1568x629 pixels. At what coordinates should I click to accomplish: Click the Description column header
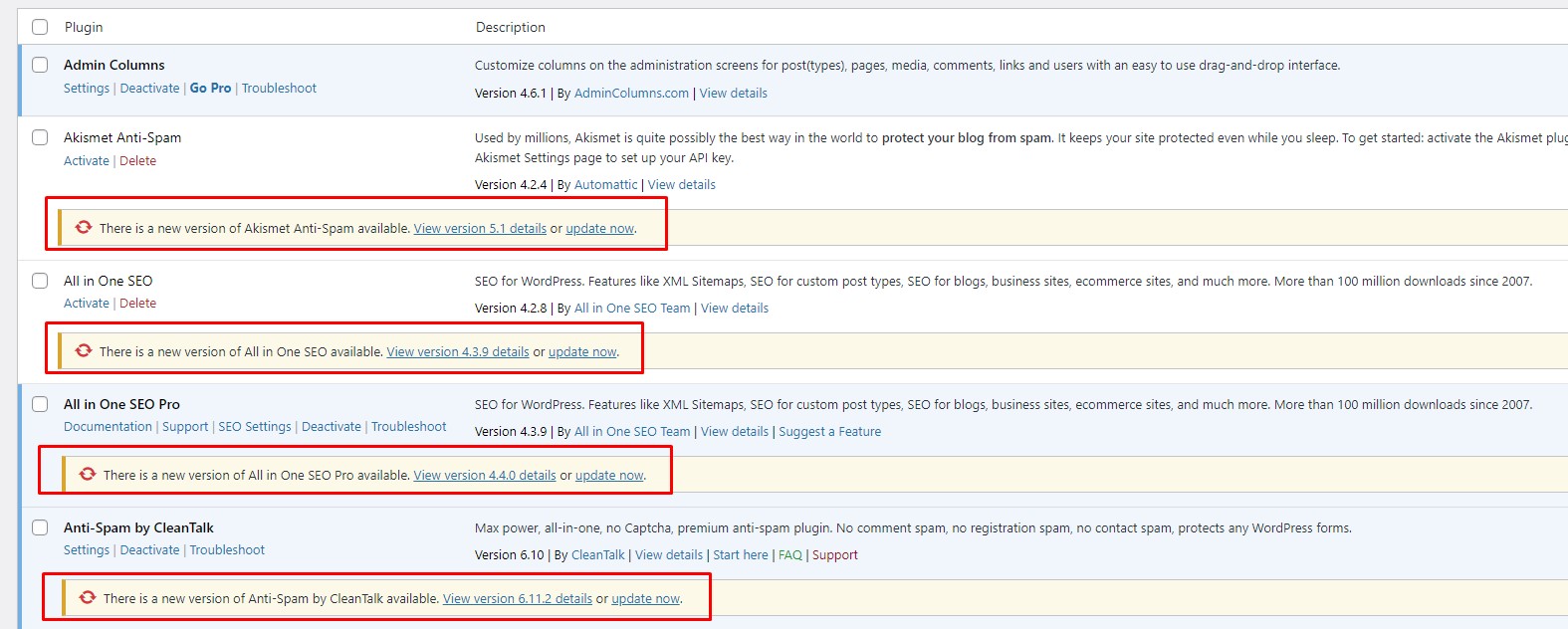click(511, 27)
